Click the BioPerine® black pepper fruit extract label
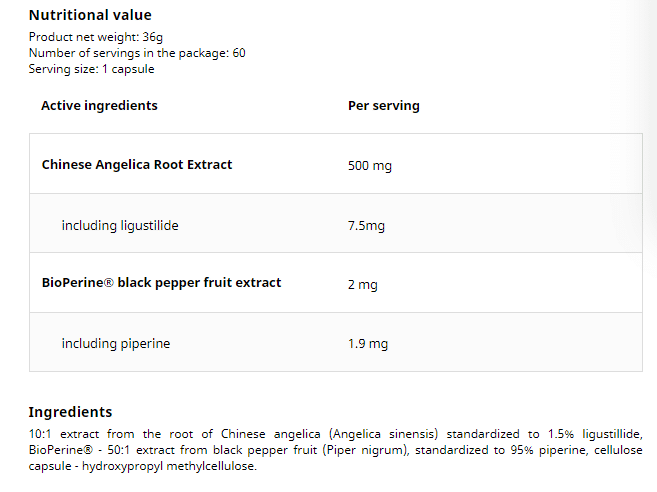 click(161, 283)
